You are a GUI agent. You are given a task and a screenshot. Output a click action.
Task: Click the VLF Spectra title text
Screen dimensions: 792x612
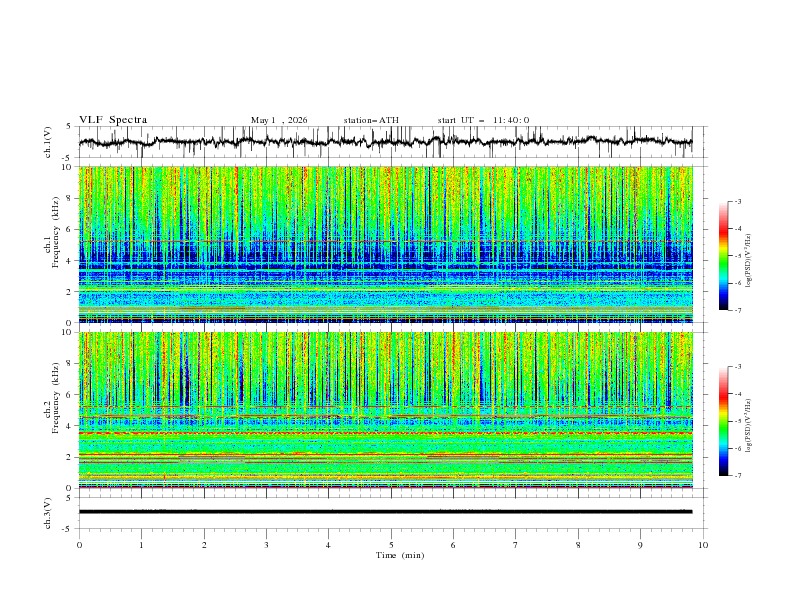pyautogui.click(x=113, y=120)
